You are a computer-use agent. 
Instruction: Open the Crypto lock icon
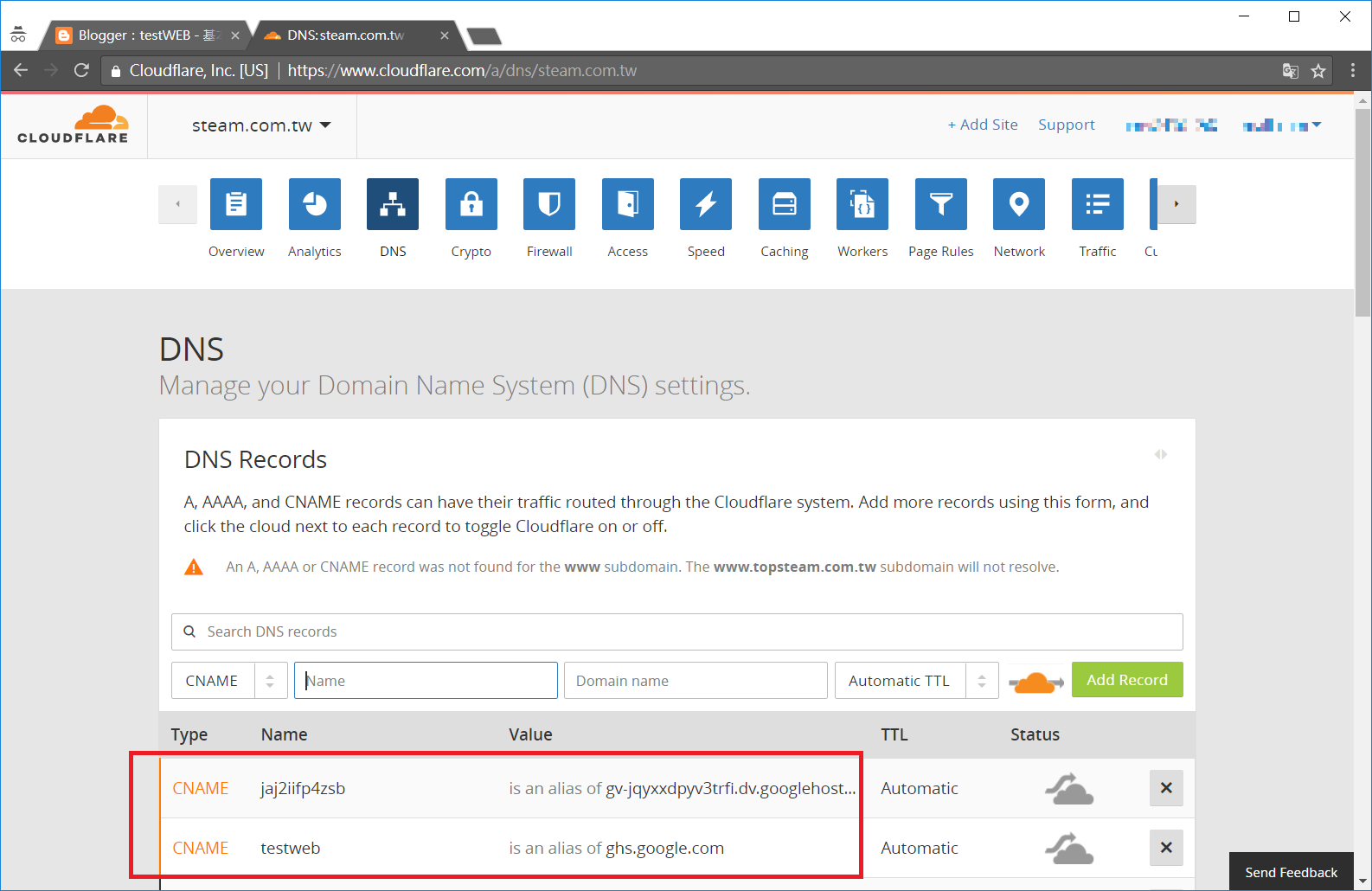pos(471,204)
